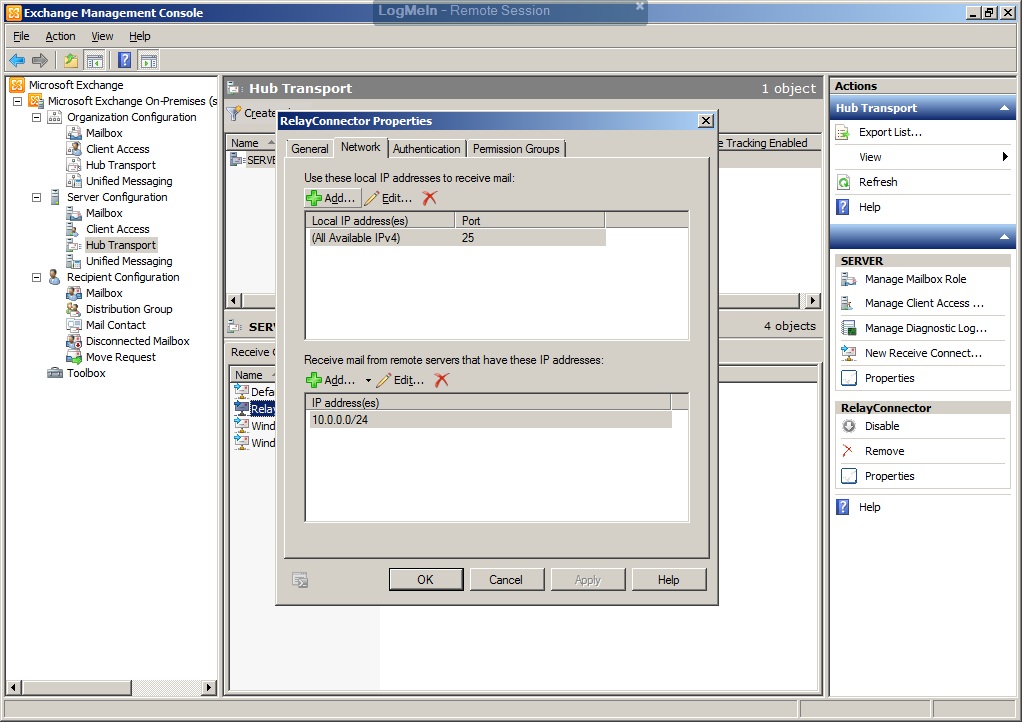This screenshot has width=1022, height=722.
Task: Collapse the second Actions section header arrow
Action: click(1004, 237)
